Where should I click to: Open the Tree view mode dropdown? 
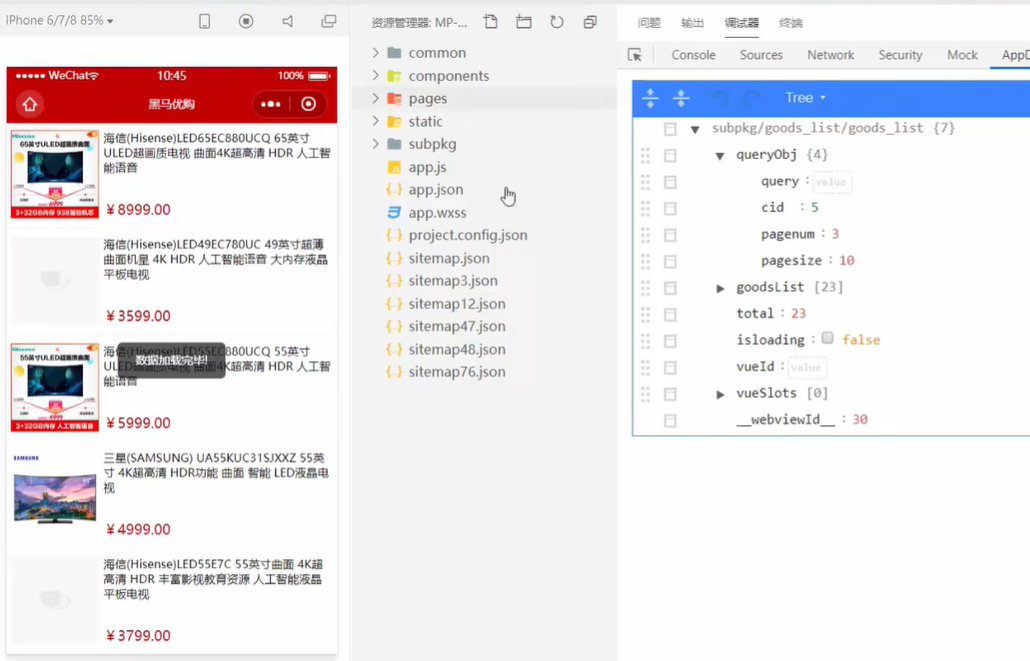[805, 98]
